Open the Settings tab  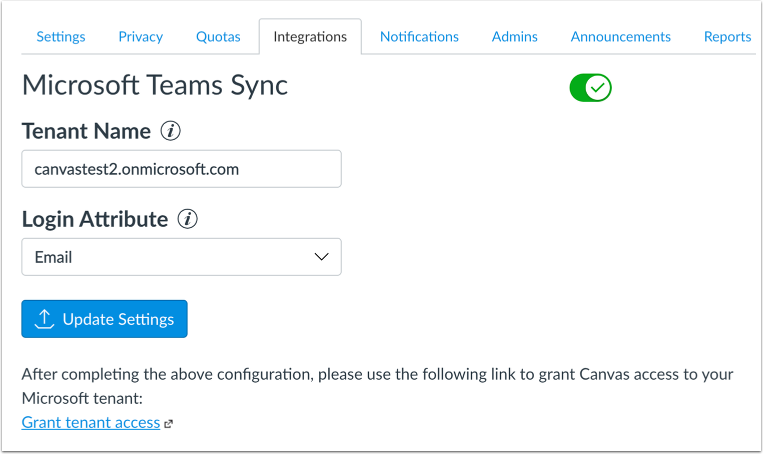point(61,36)
